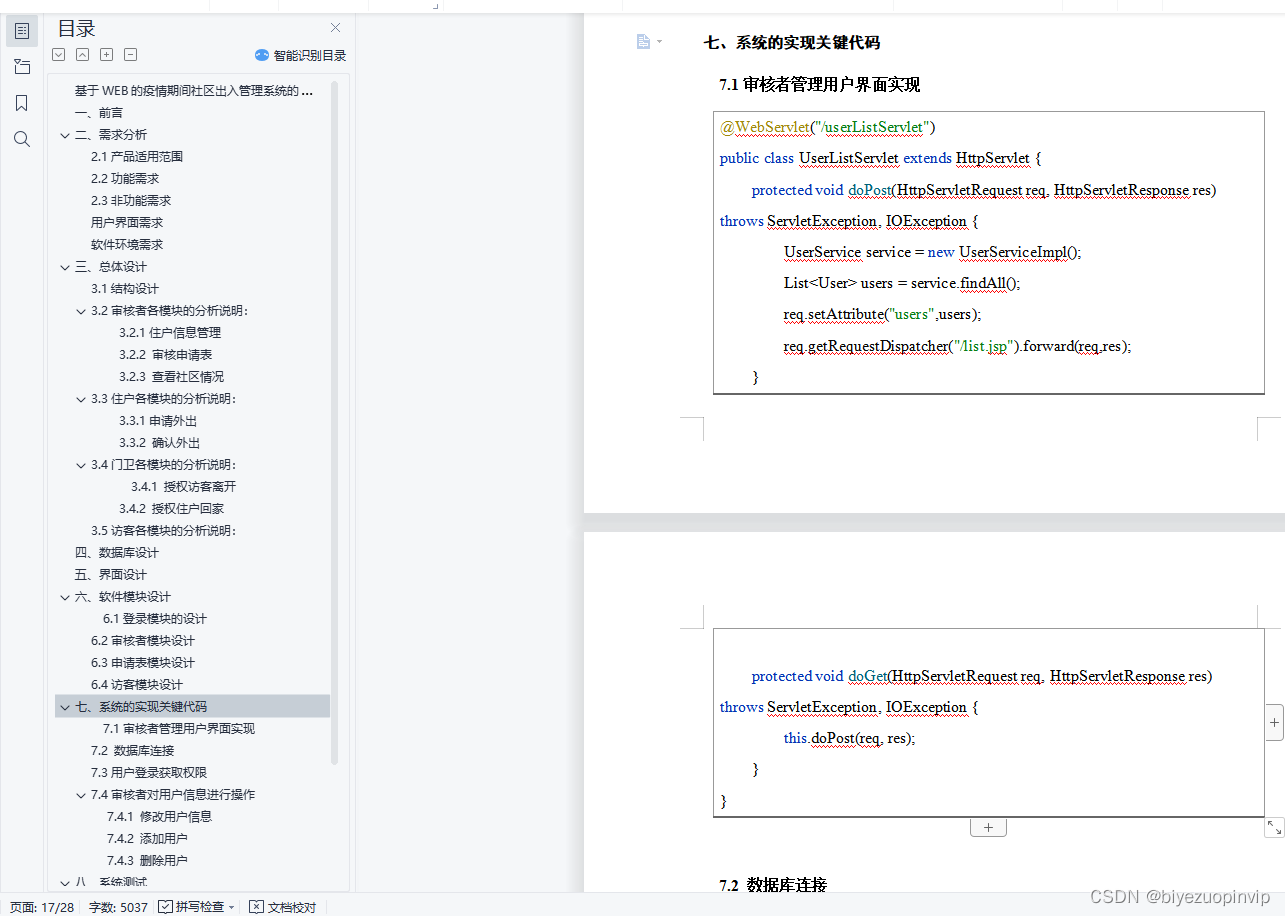Go to 四、数据库设计
Screen dimensions: 1285x916
coord(116,553)
